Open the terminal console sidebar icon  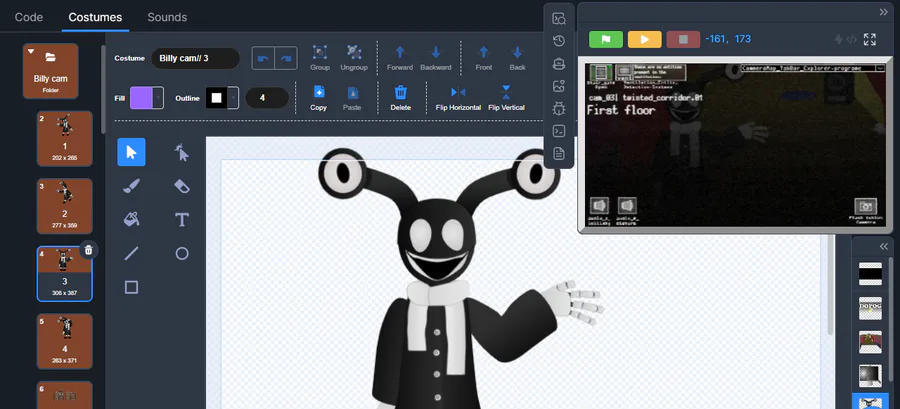(x=558, y=131)
